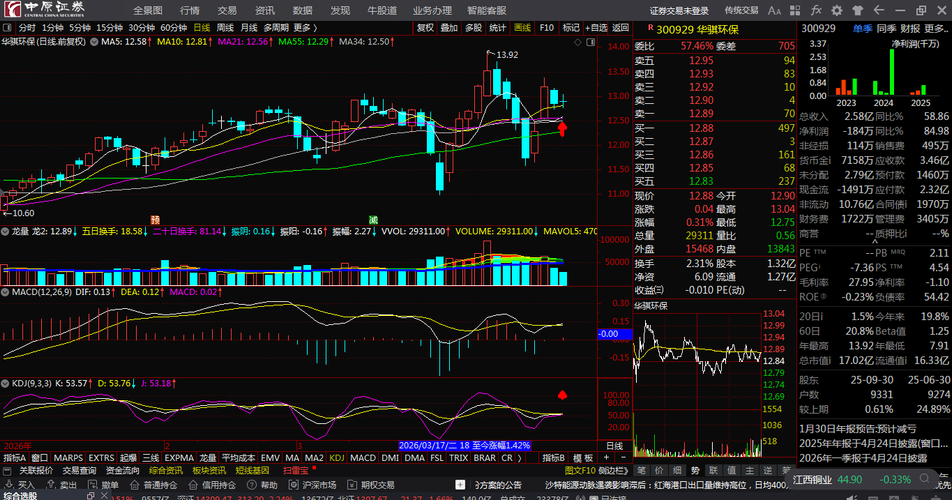Click the 卖出 sell icon button
This screenshot has width=952, height=500.
(61, 485)
